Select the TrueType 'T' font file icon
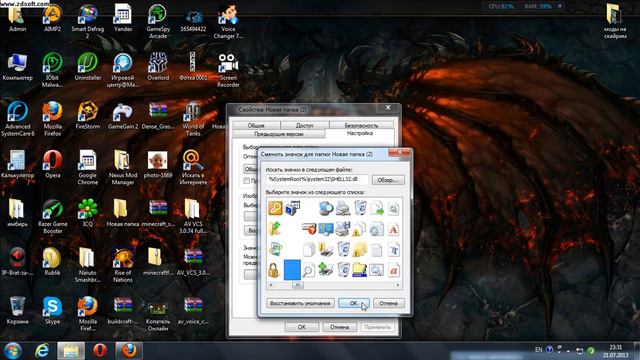Screen dimensions: 640x360 (394, 250)
